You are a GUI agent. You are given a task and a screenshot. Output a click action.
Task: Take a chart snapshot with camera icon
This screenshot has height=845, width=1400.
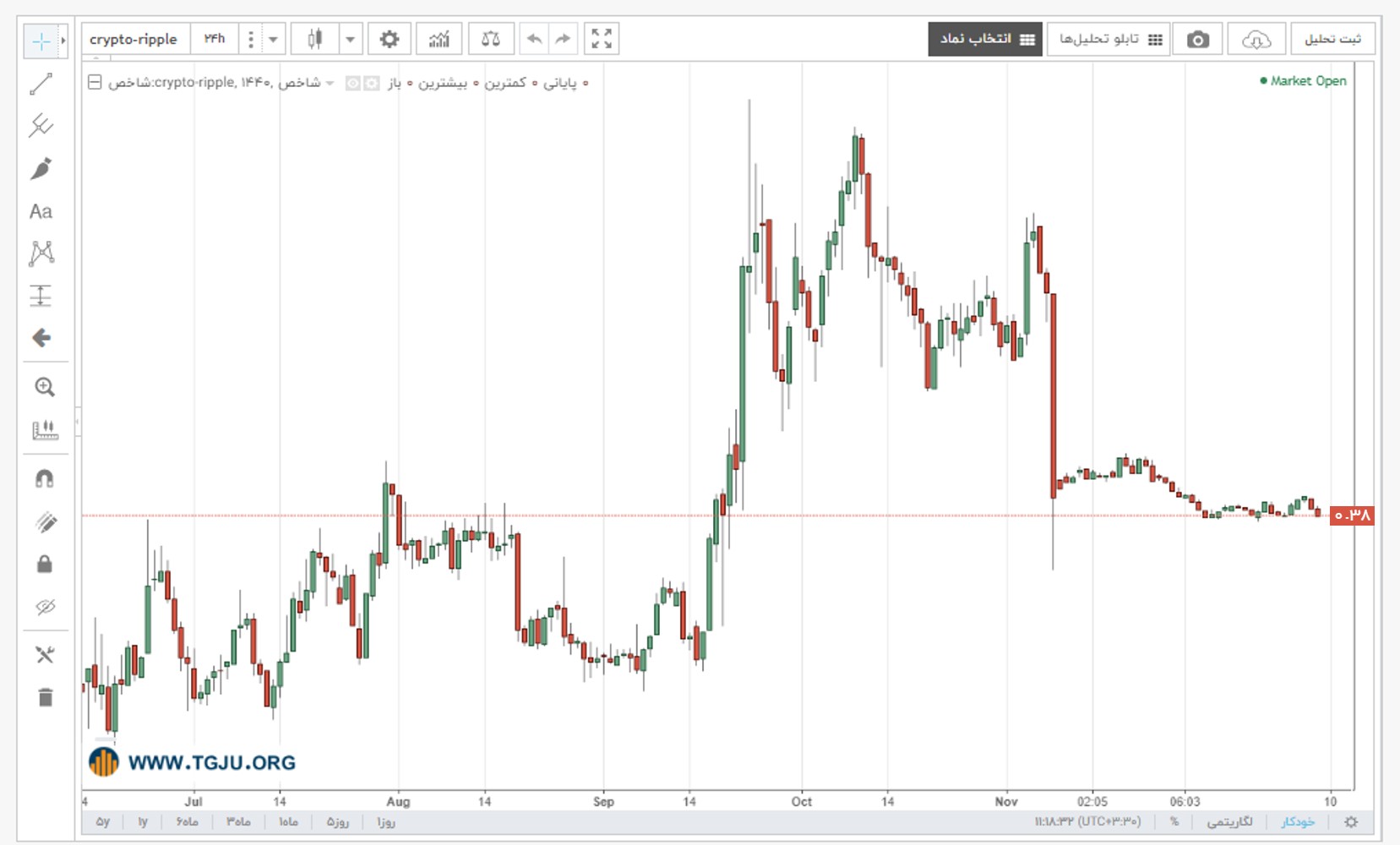[x=1197, y=39]
